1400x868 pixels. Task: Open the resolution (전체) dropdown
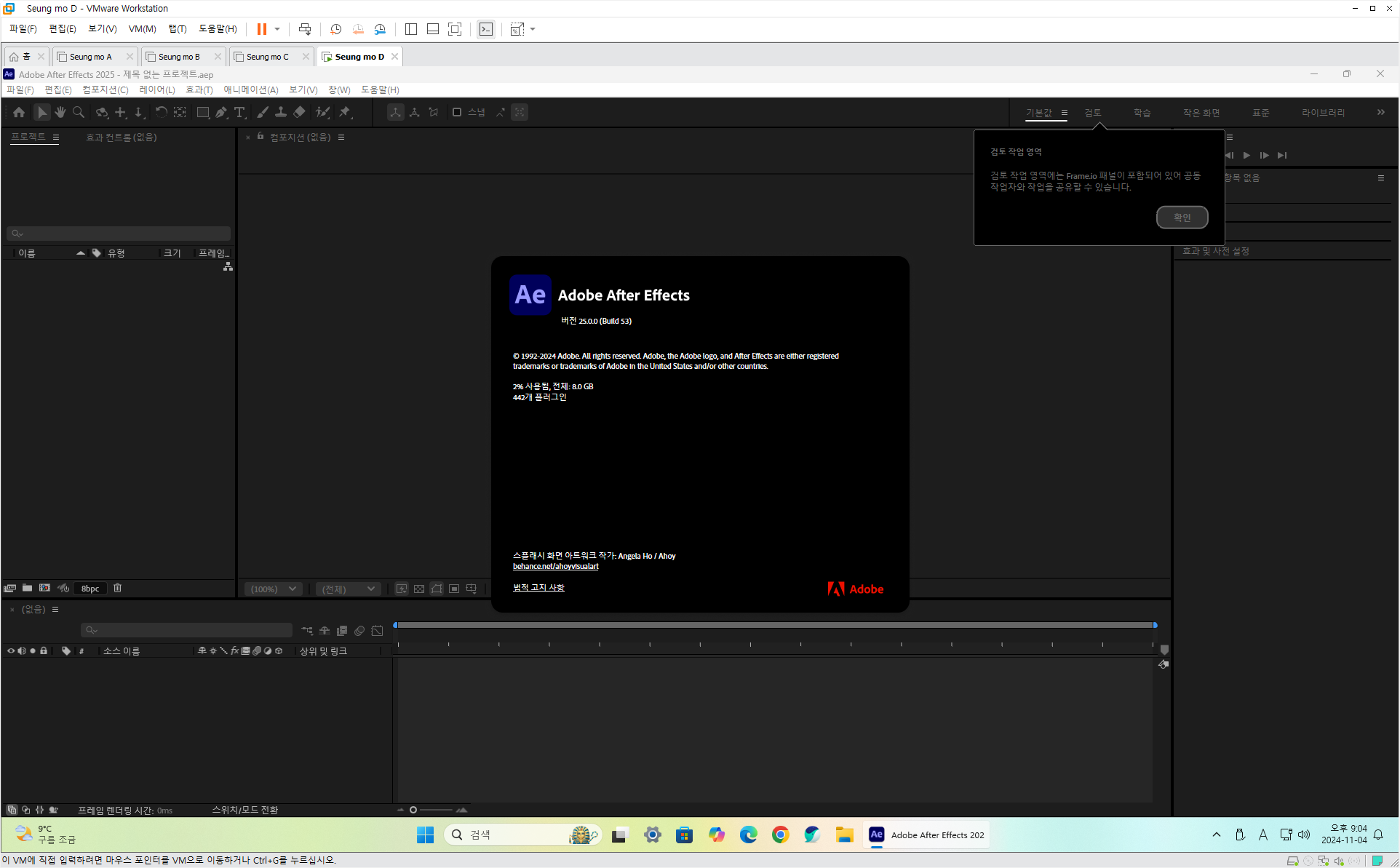(x=349, y=589)
